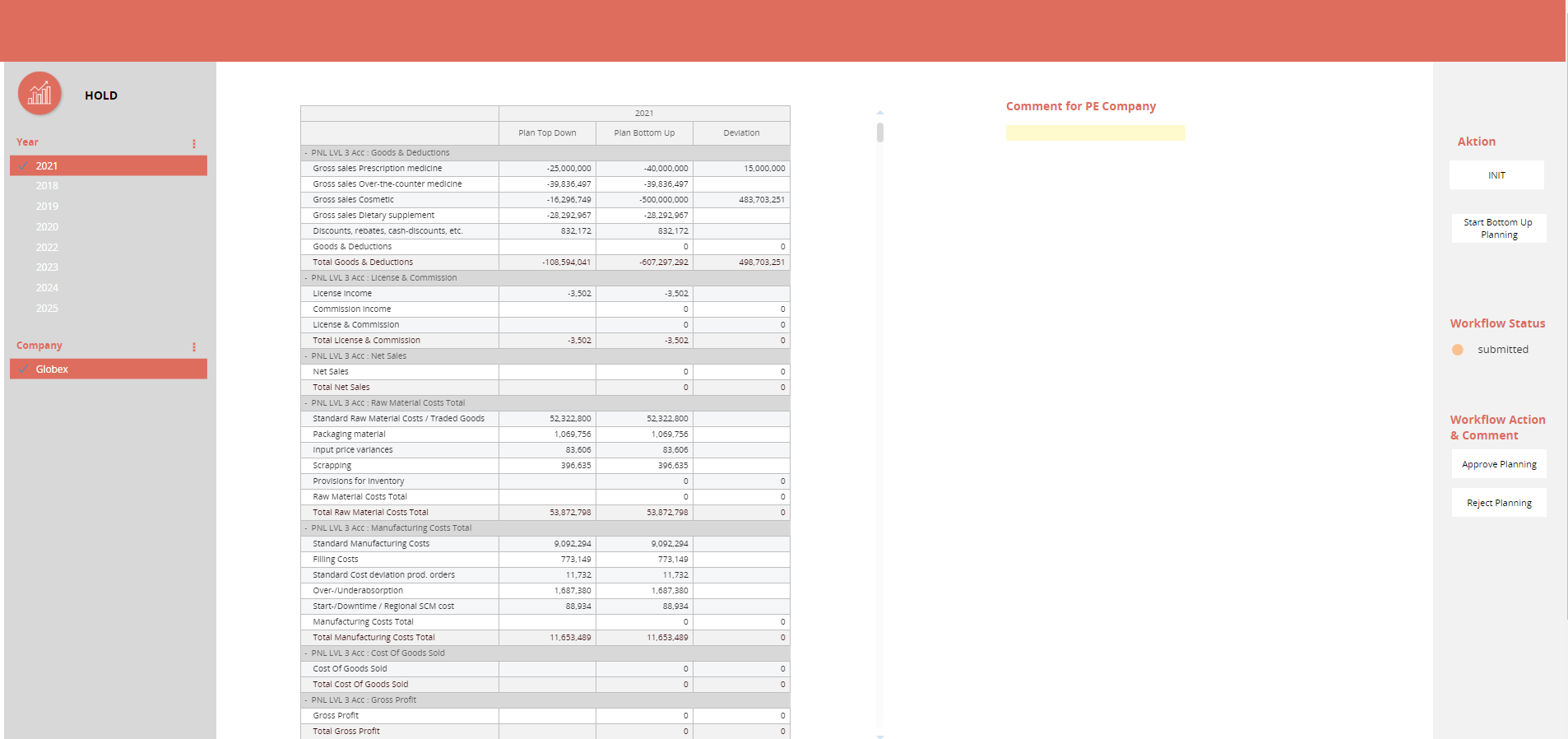Click the yellow PE Company comment field
The width and height of the screenshot is (1568, 739).
pyautogui.click(x=1095, y=133)
